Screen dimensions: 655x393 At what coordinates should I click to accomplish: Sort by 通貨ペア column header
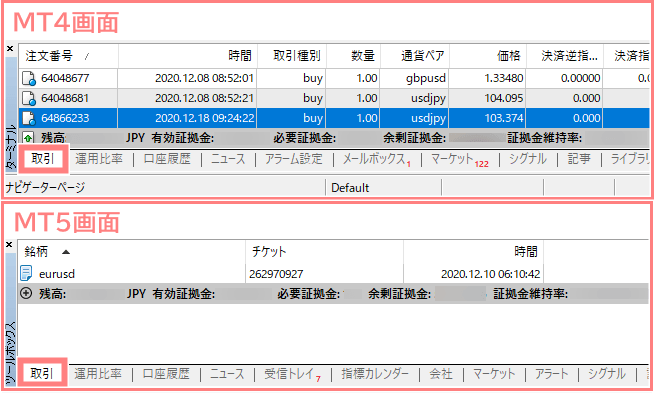click(x=415, y=56)
